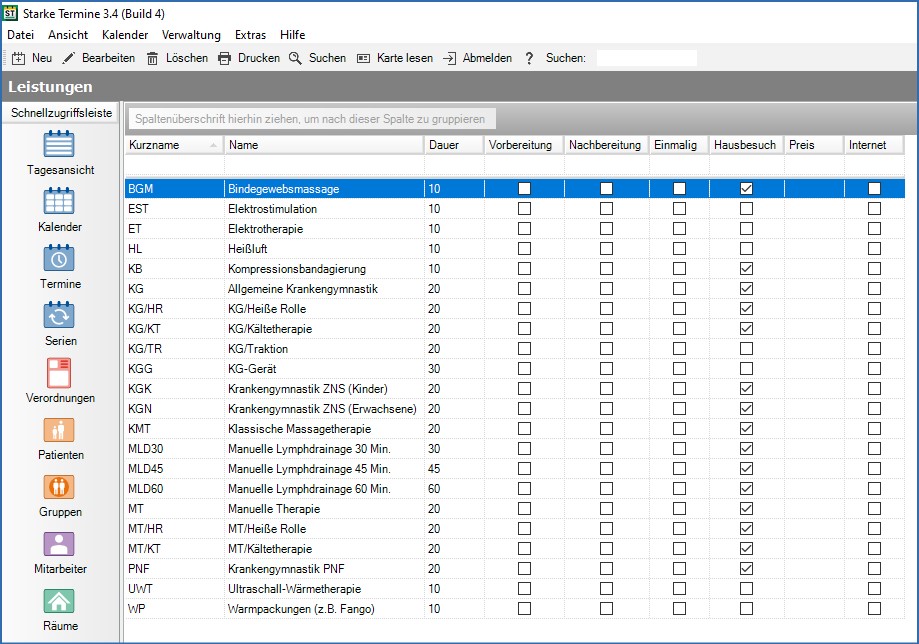
Task: Check Internet box for Heißluft row
Action: coord(874,249)
